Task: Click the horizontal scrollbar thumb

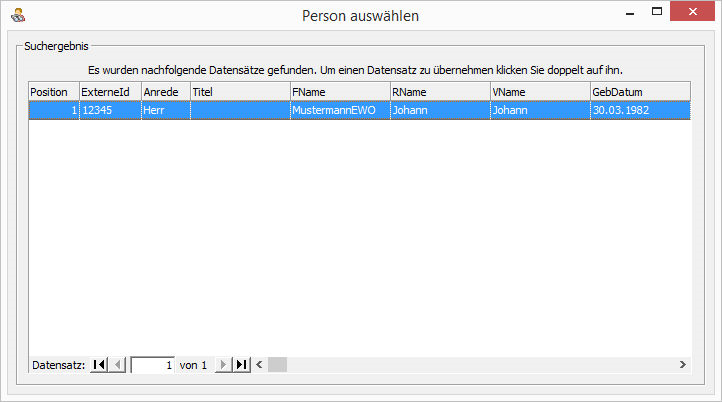Action: coord(277,365)
